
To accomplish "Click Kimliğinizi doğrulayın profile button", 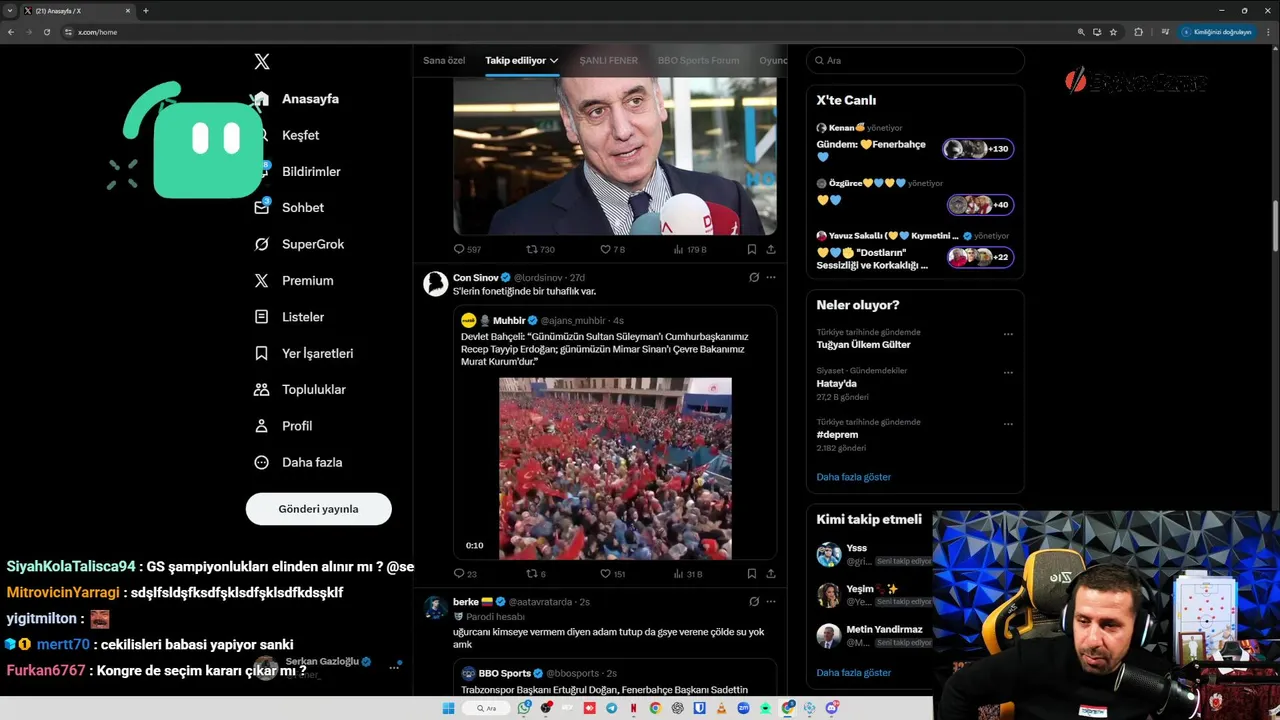I will (x=1217, y=32).
